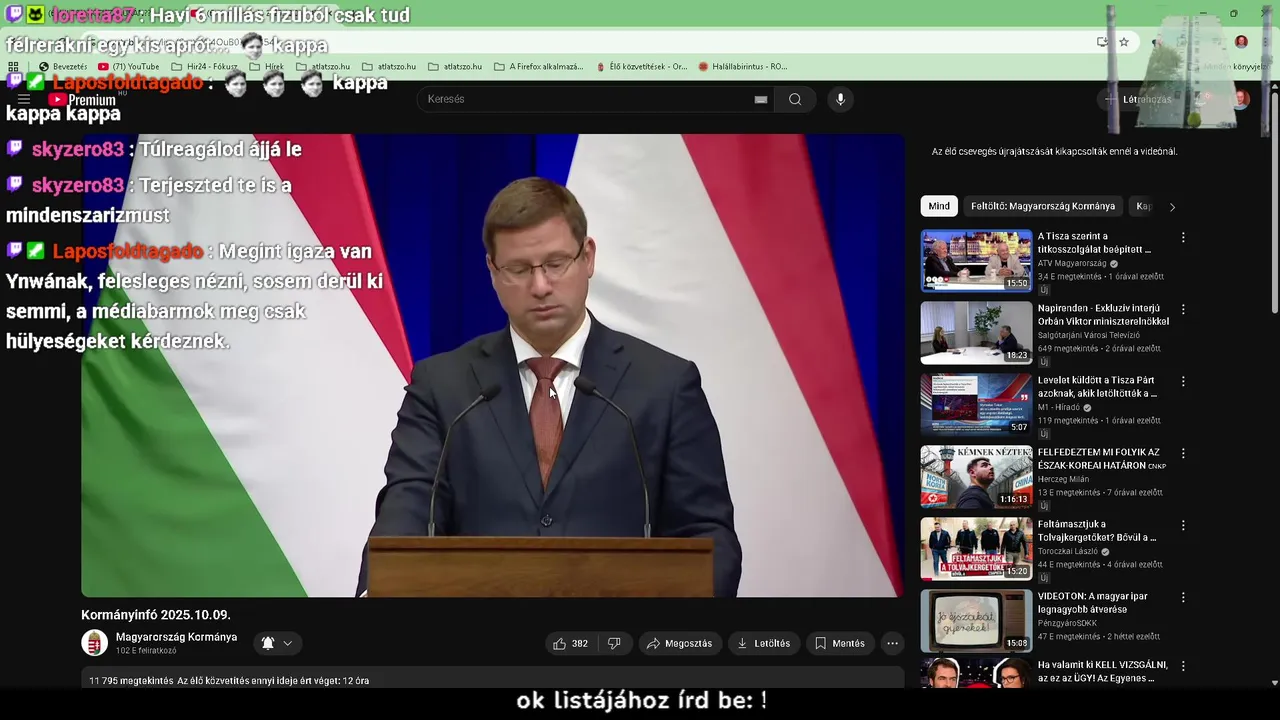Open Napirenden Exkluzív interjú video thumbnail

(x=976, y=333)
